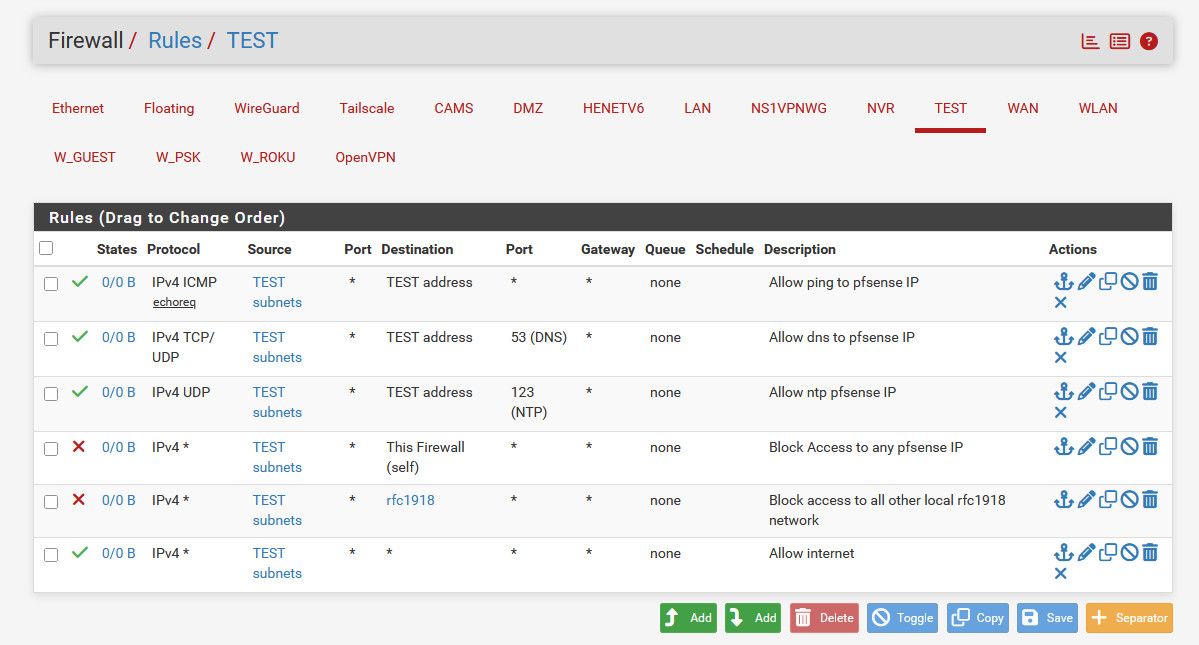Open the rfc1918 alias link
Screen dimensions: 1199x645
[410, 500]
